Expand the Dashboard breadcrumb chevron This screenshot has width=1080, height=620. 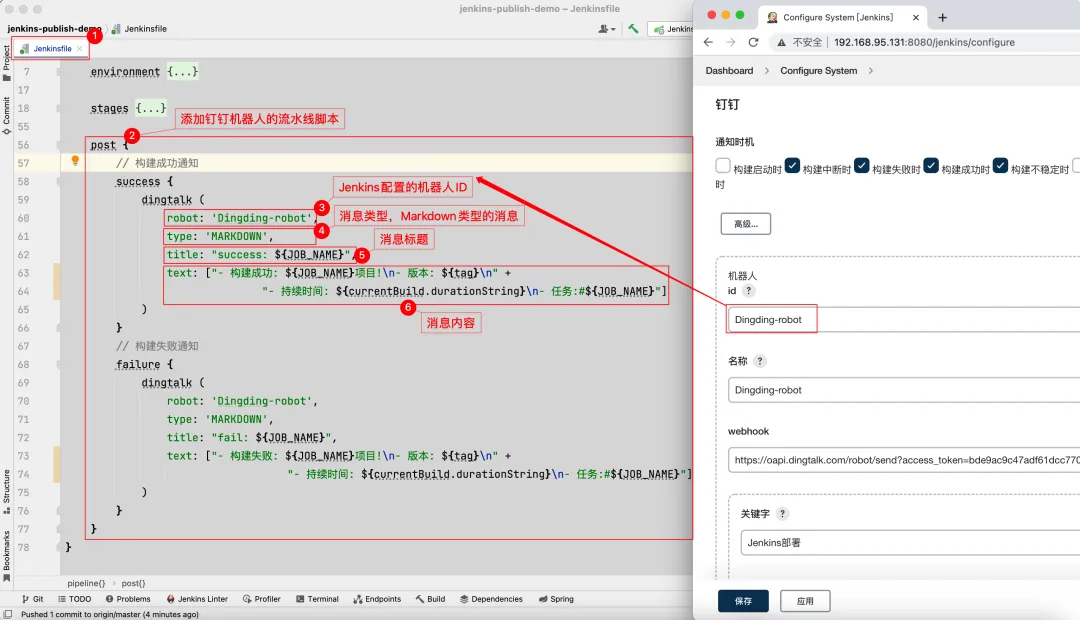(767, 70)
